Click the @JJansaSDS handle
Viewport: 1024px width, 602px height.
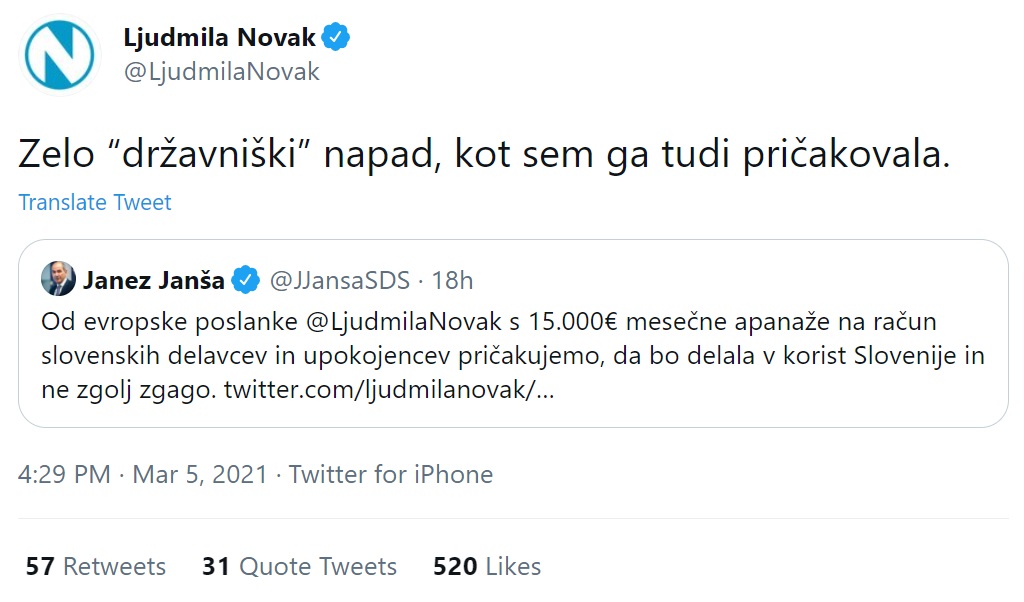pyautogui.click(x=340, y=280)
